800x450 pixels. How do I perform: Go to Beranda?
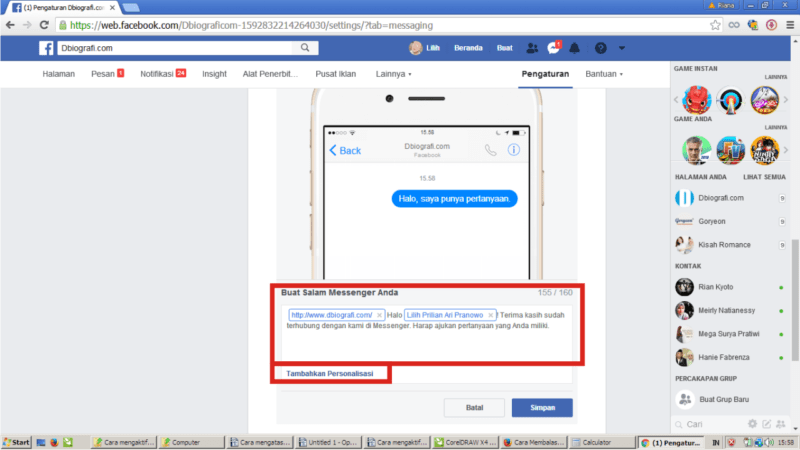pyautogui.click(x=468, y=48)
